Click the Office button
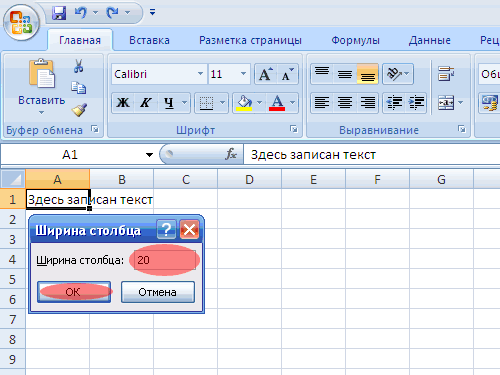Image resolution: width=500 pixels, height=375 pixels. point(21,22)
